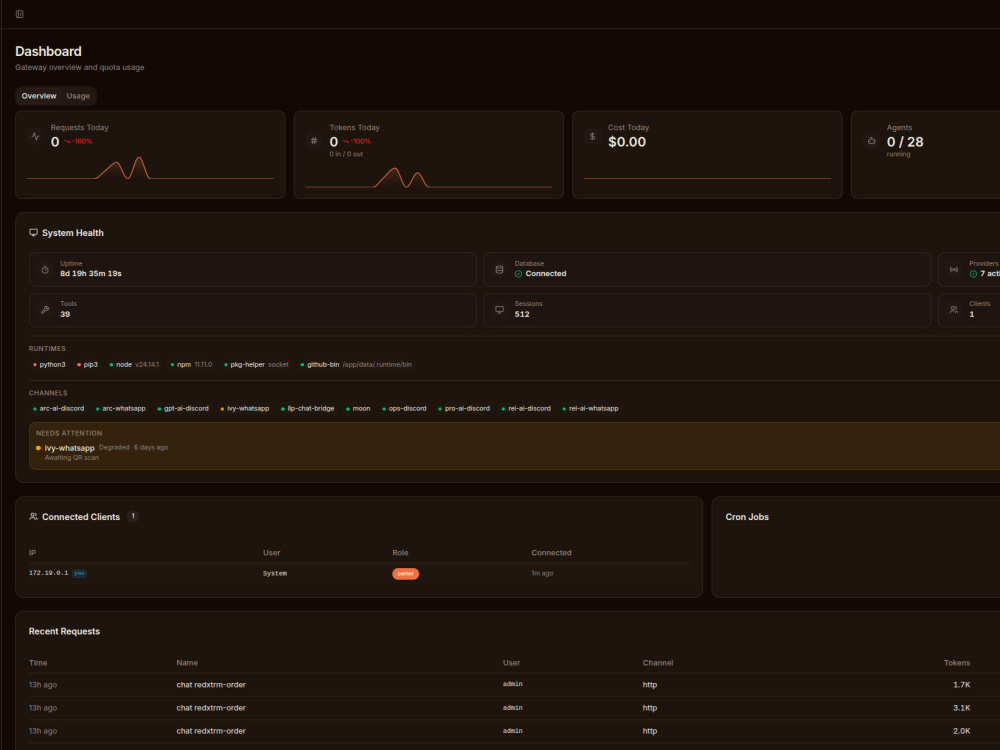
Task: Click the Uptime stopwatch icon
Action: point(45,270)
